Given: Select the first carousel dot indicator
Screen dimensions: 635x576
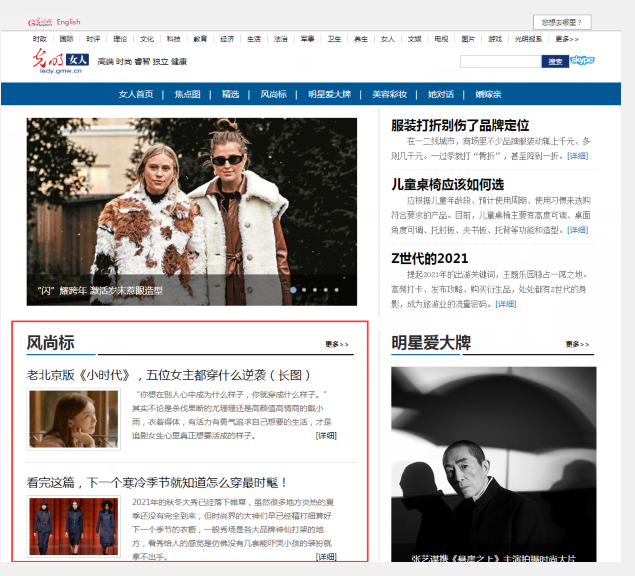Looking at the screenshot, I should click(x=293, y=290).
